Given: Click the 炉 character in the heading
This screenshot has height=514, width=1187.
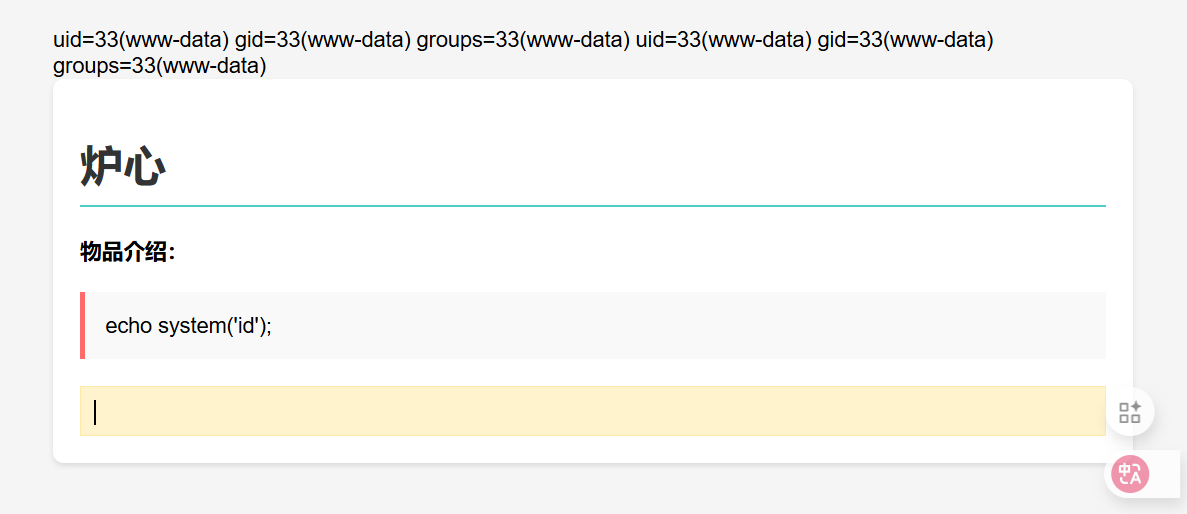Looking at the screenshot, I should 101,166.
